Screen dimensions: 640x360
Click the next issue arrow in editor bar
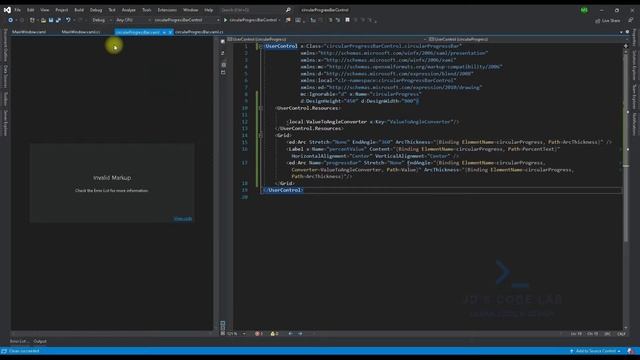[x=300, y=333]
